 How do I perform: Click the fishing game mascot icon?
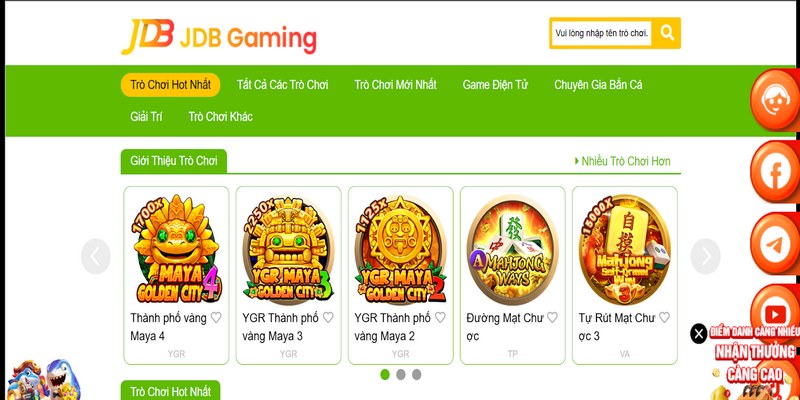point(43,380)
